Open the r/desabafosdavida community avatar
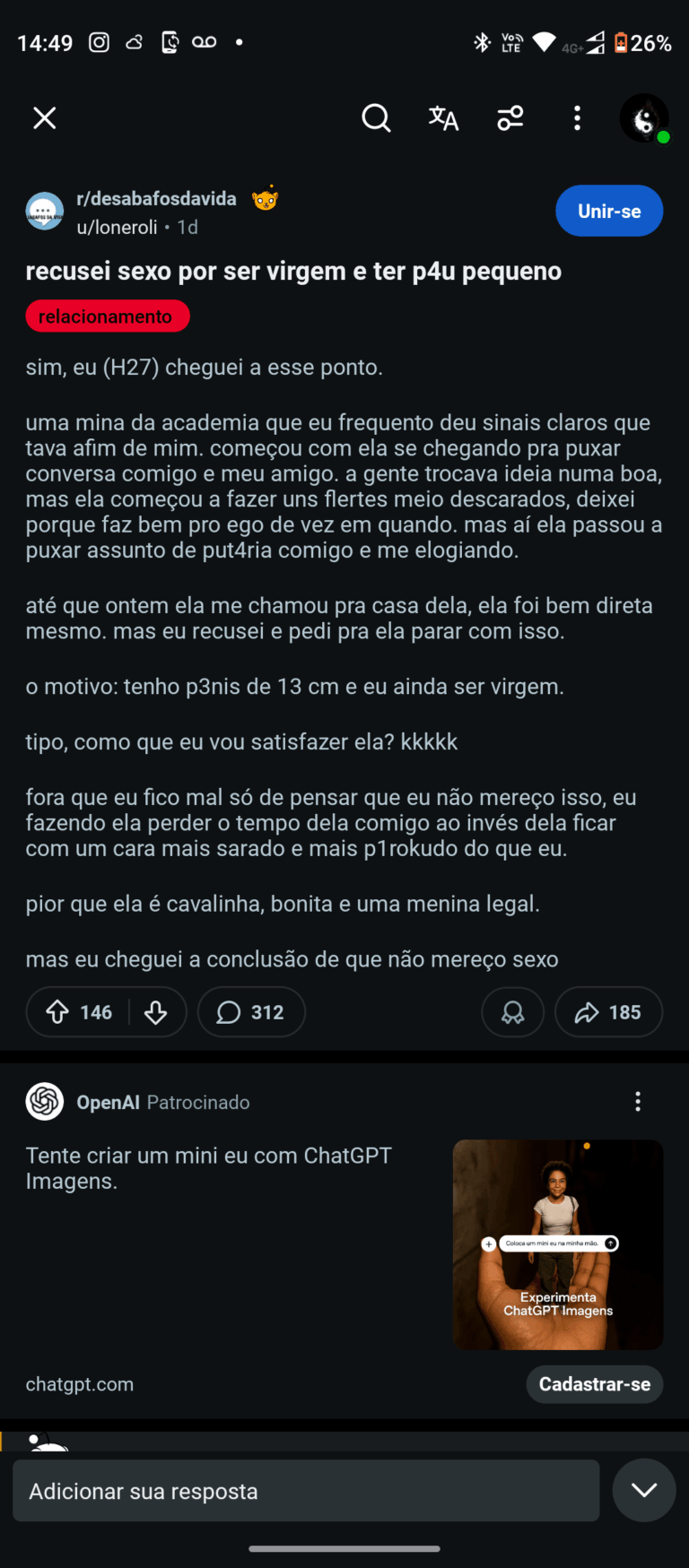The image size is (689, 1568). (45, 212)
